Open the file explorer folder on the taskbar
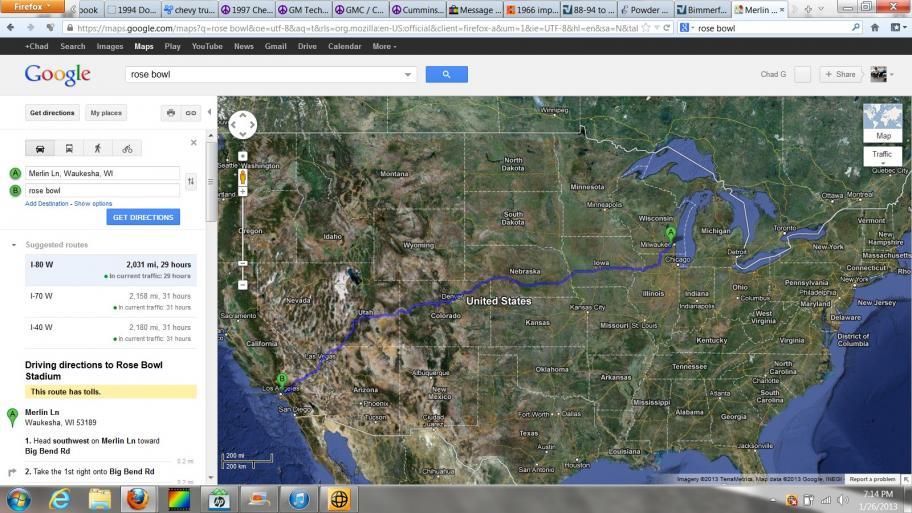 tap(99, 500)
